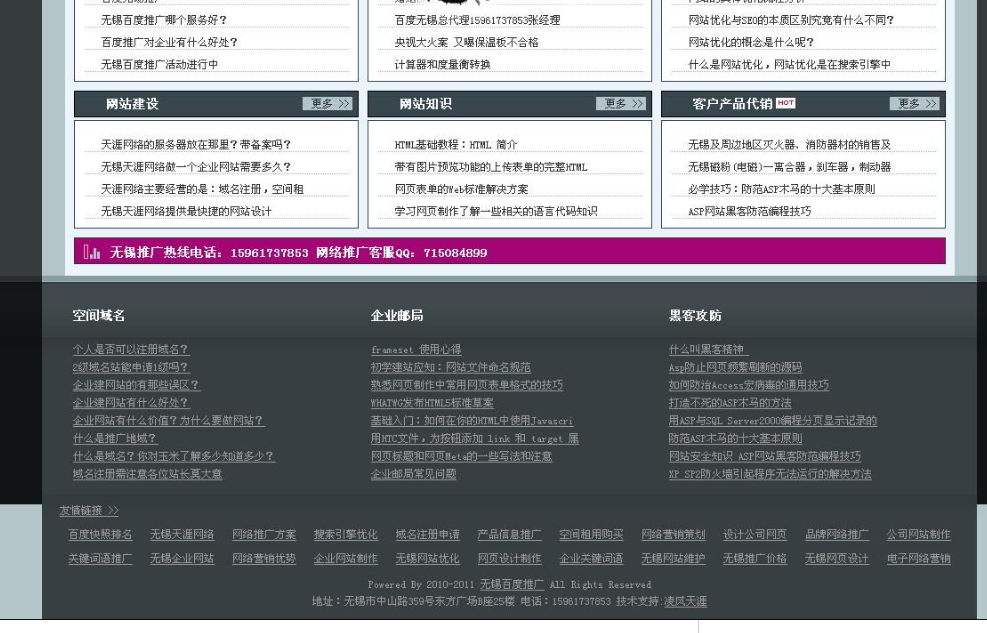Open footer link 企业建网站有什么好处？
The height and width of the screenshot is (633, 987).
[x=130, y=403]
